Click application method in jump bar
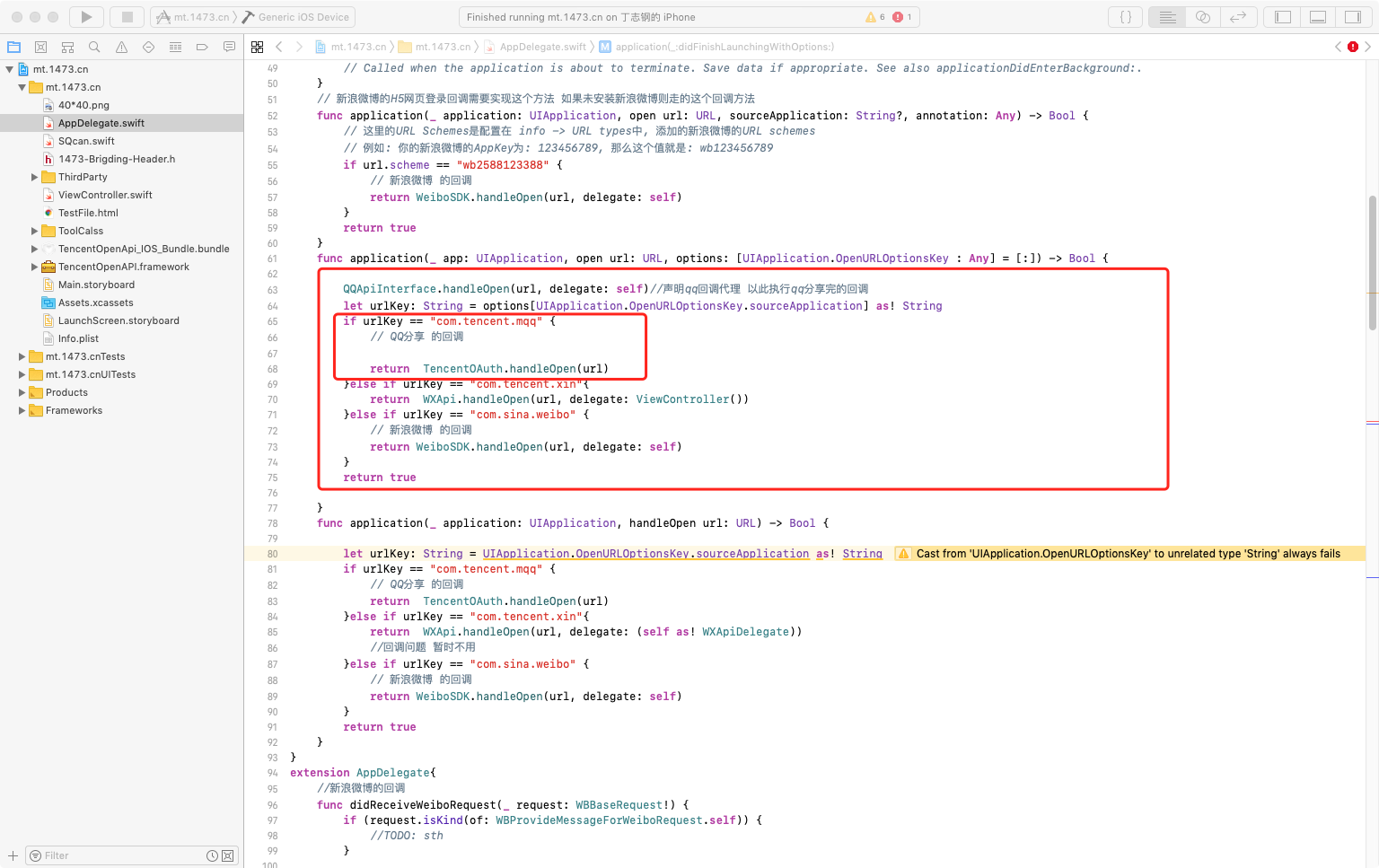 coord(716,47)
